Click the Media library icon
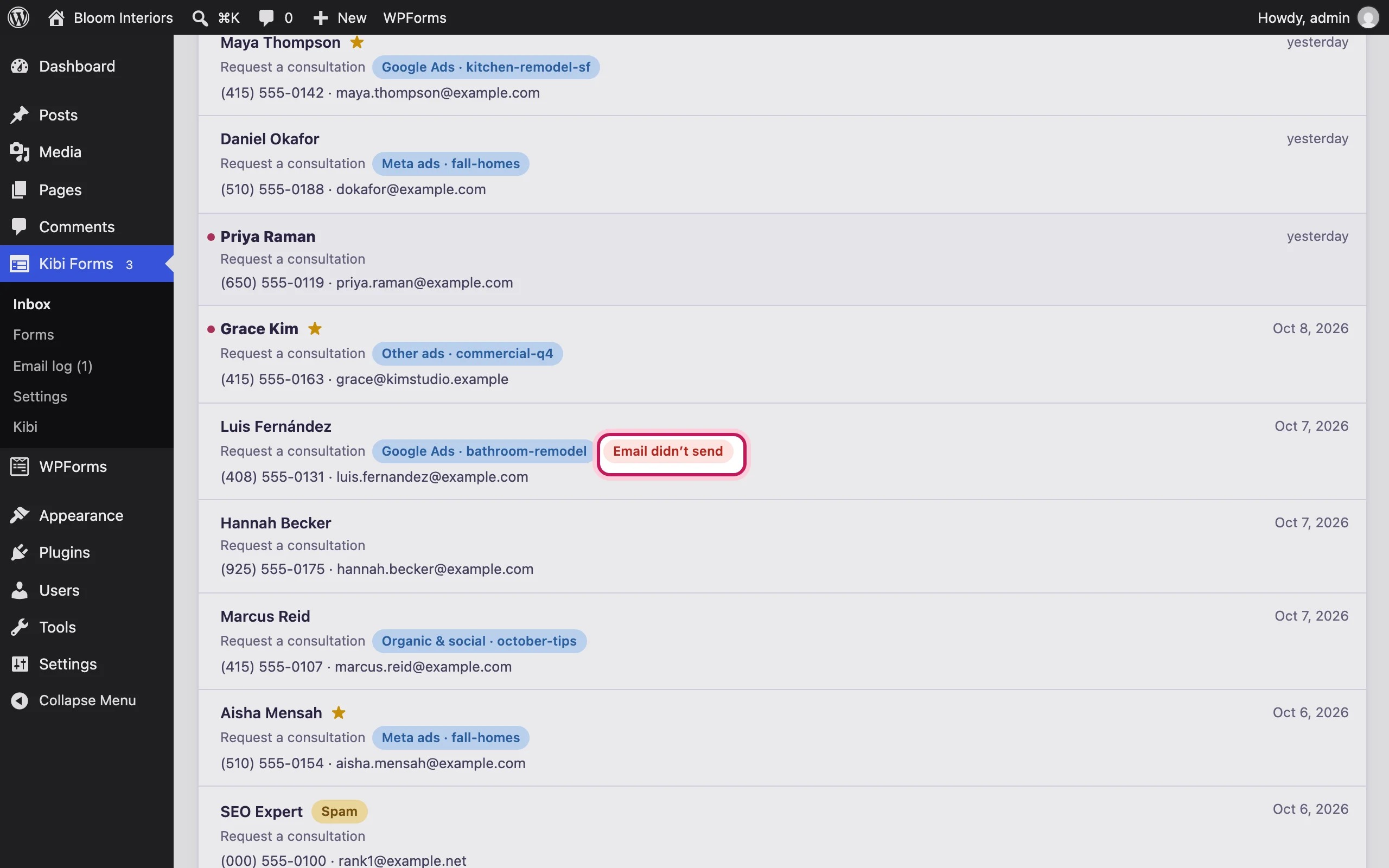The width and height of the screenshot is (1389, 868). [20, 152]
